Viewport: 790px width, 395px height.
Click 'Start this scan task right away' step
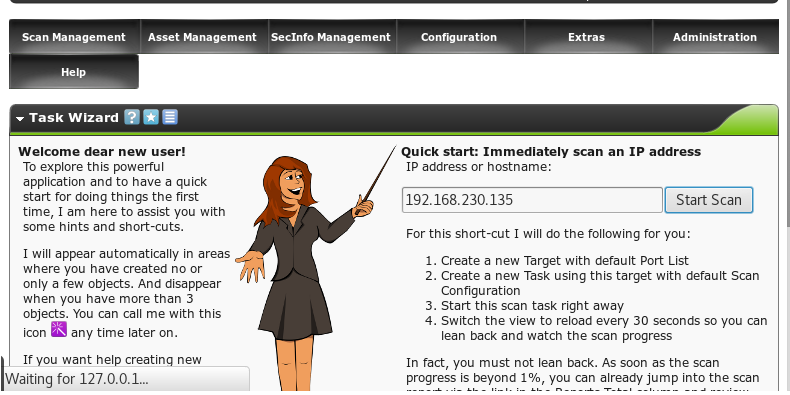(533, 305)
